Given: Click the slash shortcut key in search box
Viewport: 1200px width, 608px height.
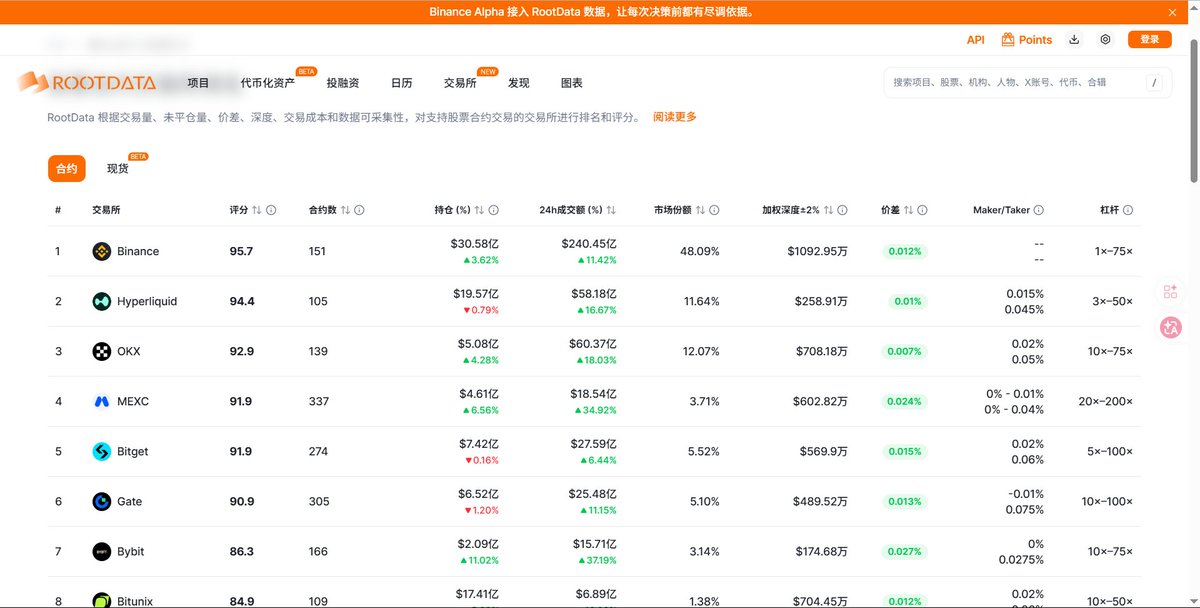Looking at the screenshot, I should [x=1155, y=83].
